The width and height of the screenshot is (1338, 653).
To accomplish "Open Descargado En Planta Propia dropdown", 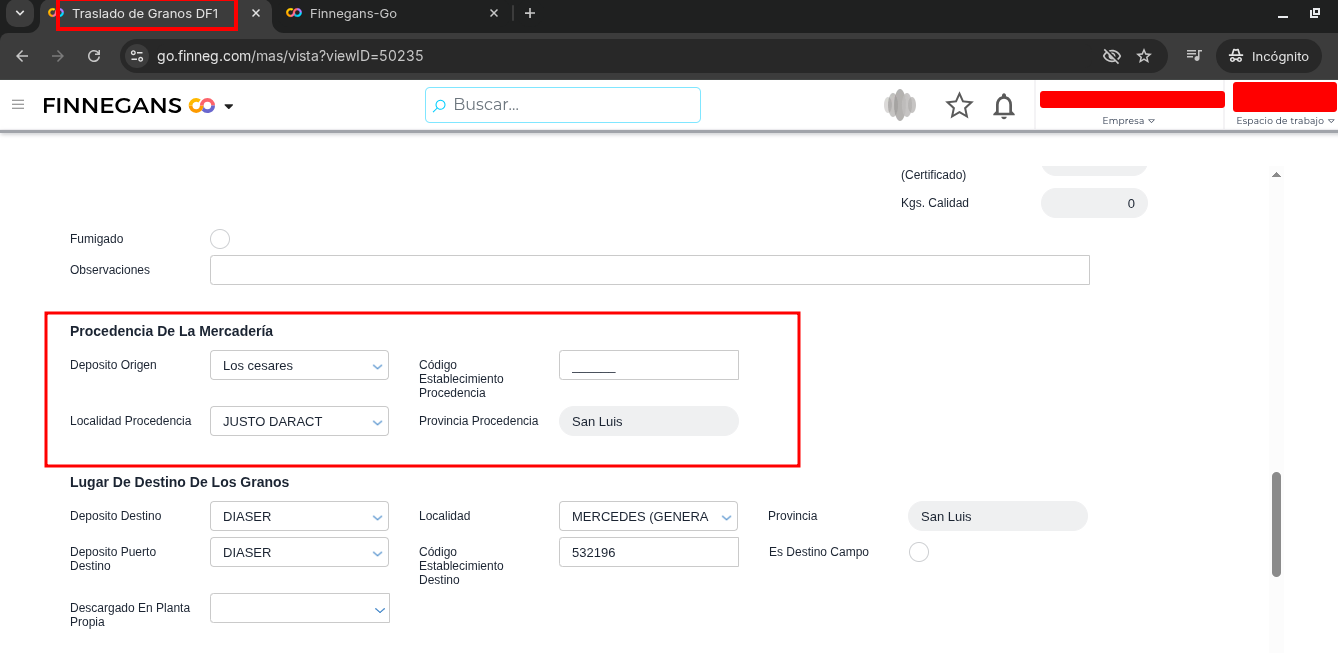I will (x=299, y=608).
